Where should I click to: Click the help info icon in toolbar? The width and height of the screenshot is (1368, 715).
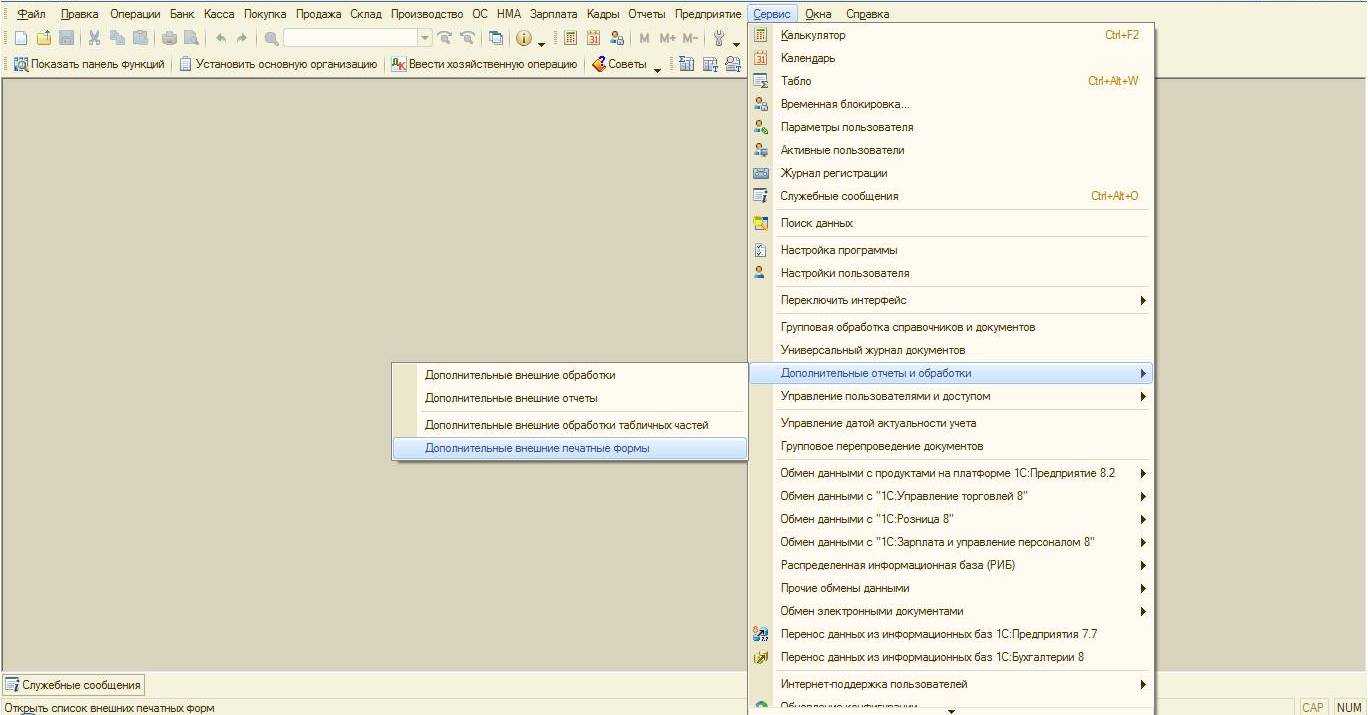point(523,38)
